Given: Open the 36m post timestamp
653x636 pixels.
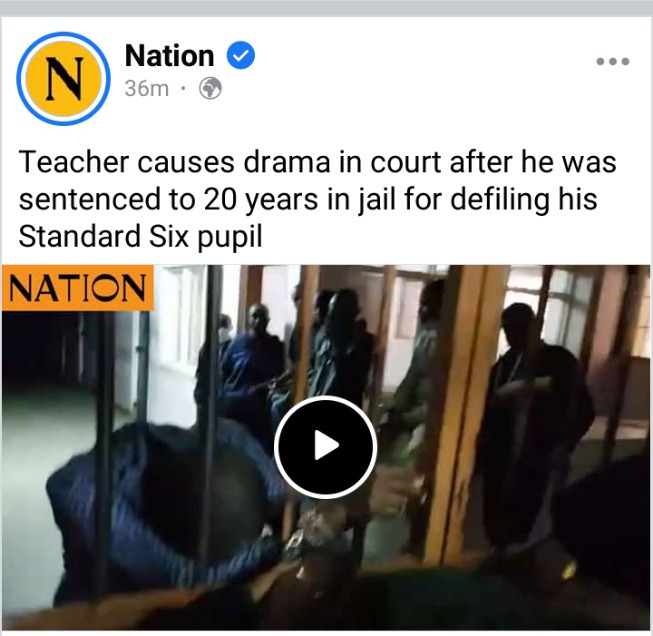Looking at the screenshot, I should point(147,88).
